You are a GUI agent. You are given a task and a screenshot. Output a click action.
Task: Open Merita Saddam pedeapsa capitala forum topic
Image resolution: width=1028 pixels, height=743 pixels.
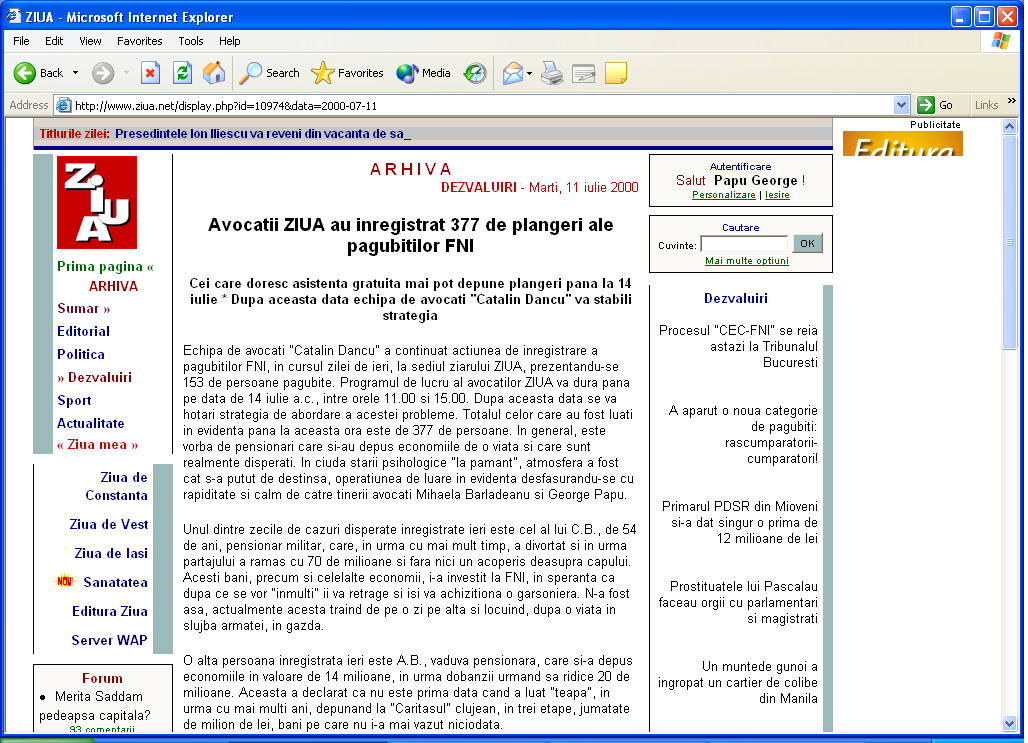click(x=94, y=706)
